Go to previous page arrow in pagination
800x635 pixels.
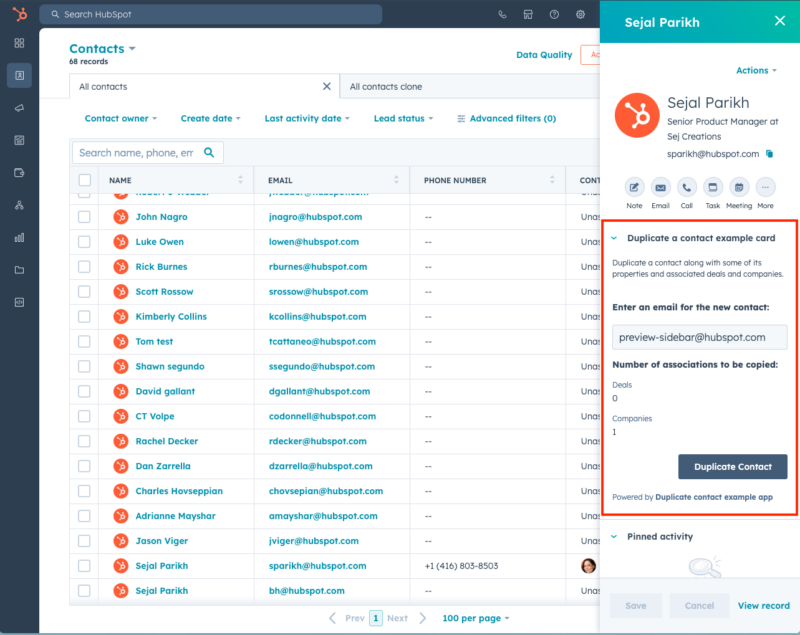point(333,618)
